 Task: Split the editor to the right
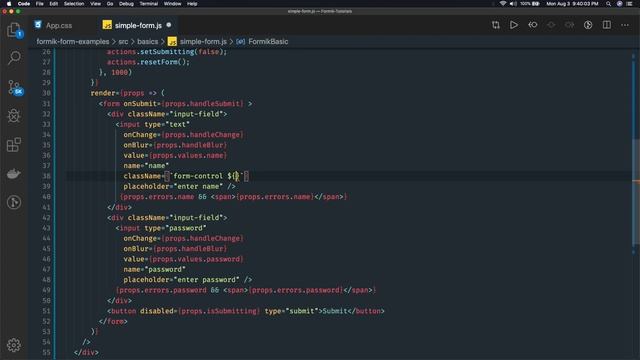(607, 25)
